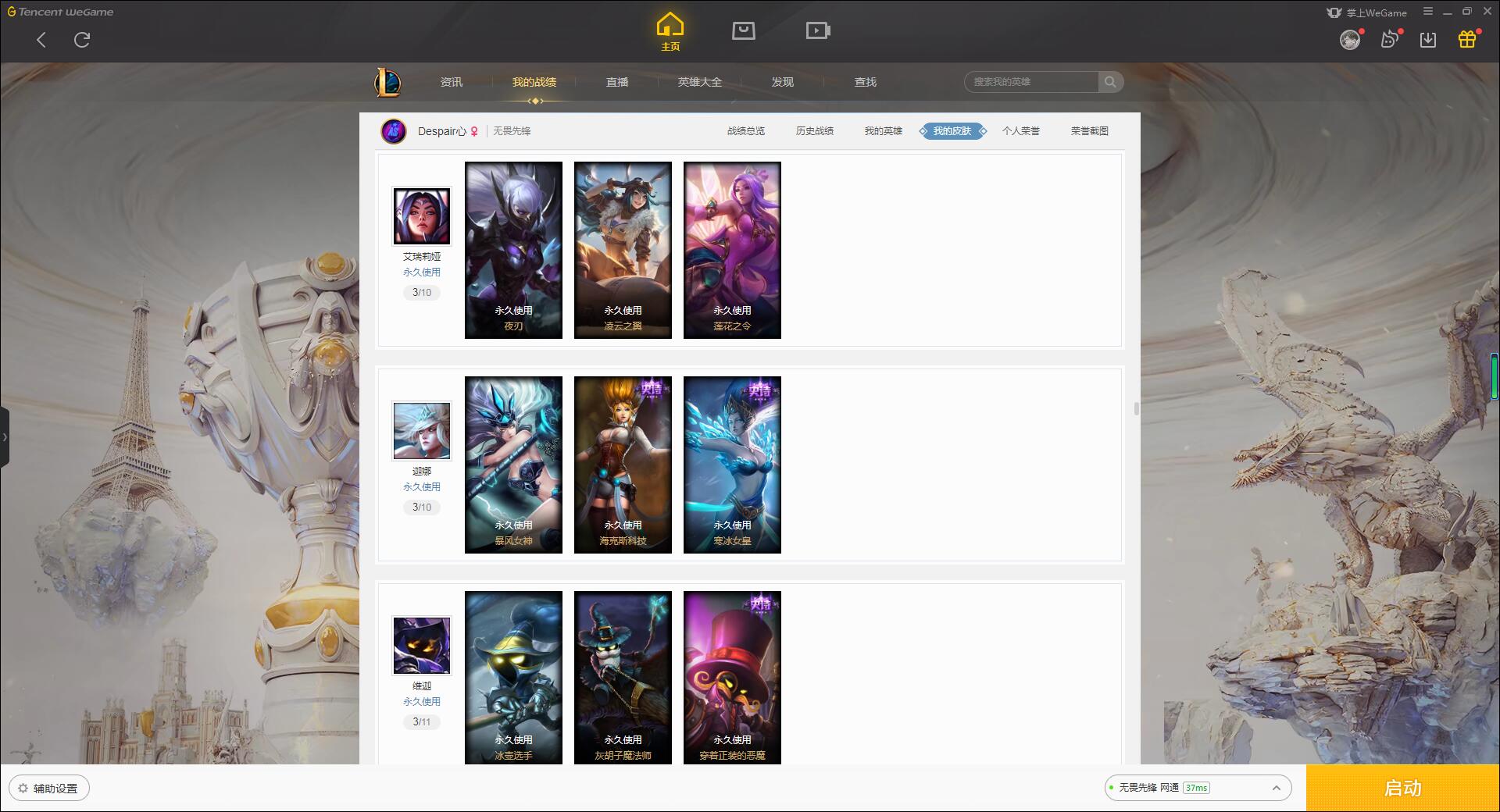Open the 莲花之令 skin card

[x=732, y=250]
